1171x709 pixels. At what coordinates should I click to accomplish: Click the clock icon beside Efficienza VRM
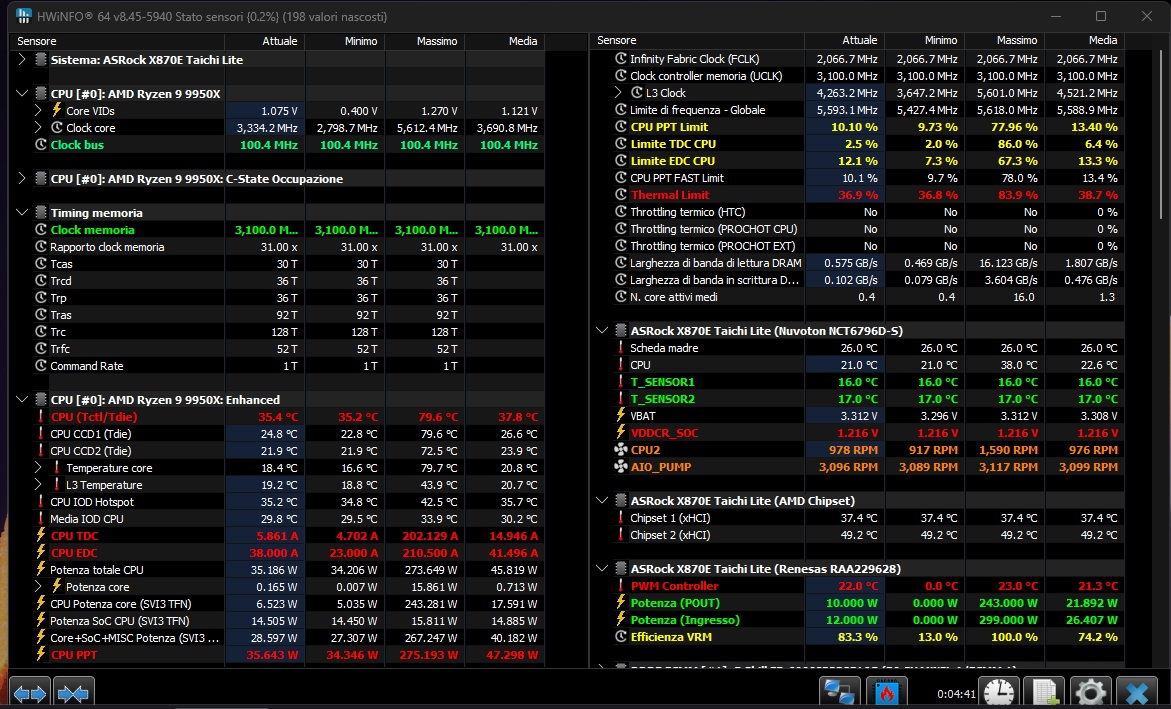(621, 637)
